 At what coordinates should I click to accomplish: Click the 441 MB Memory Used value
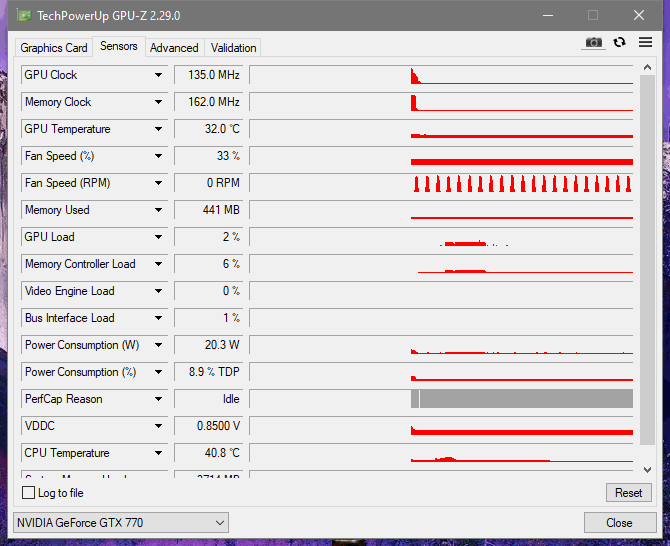pyautogui.click(x=209, y=210)
